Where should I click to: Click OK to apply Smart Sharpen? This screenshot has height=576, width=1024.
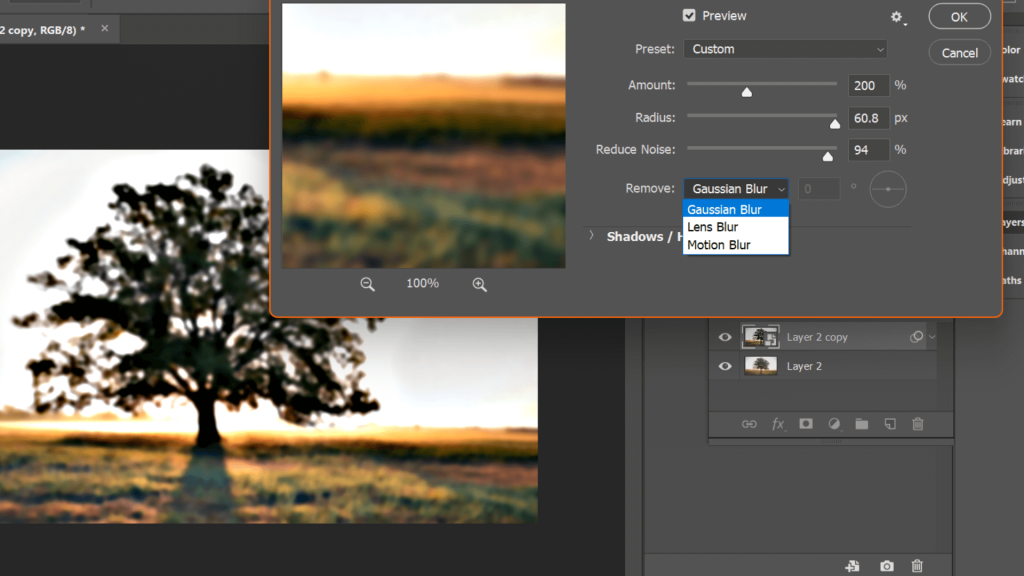pos(959,17)
